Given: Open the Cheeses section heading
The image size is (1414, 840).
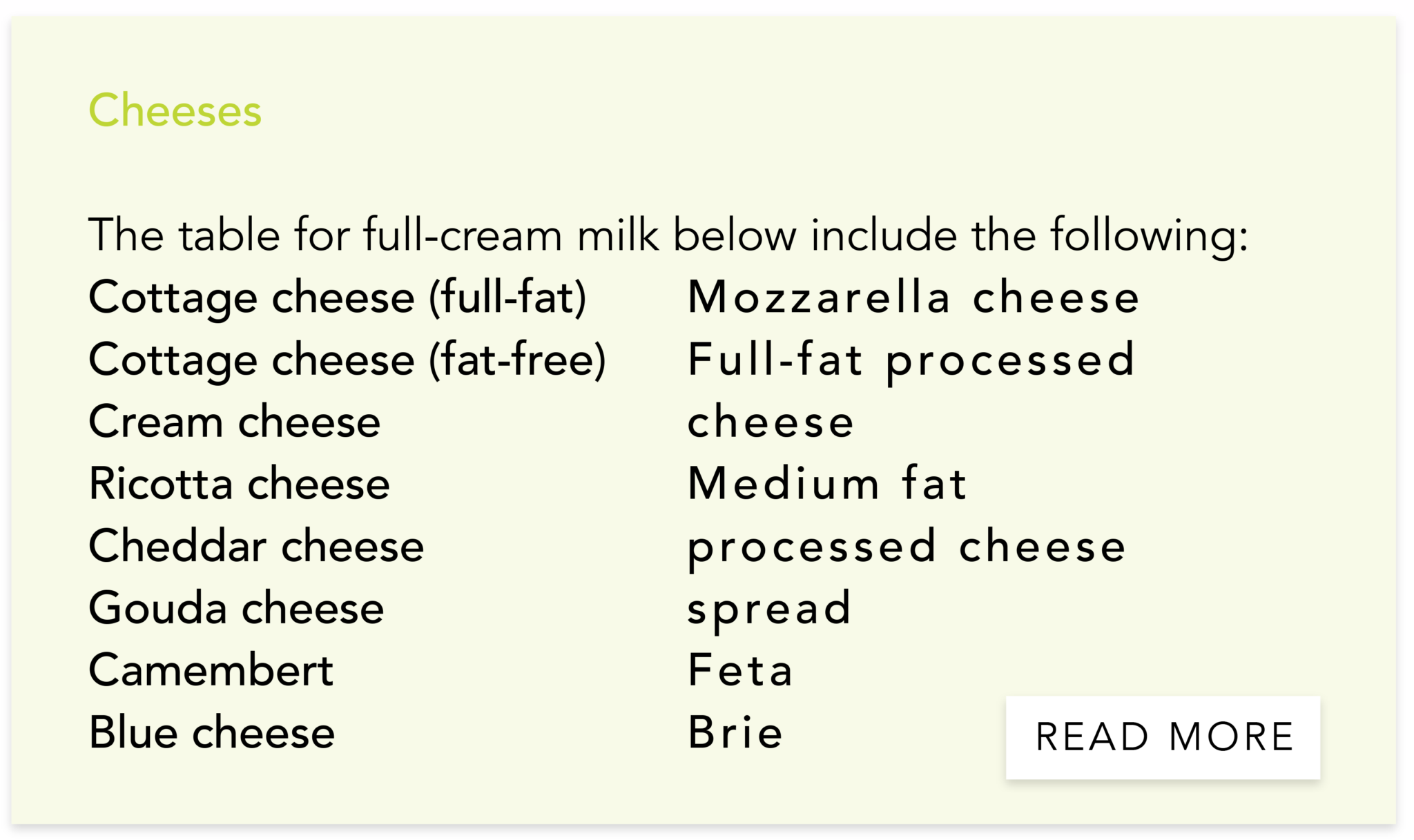Looking at the screenshot, I should pyautogui.click(x=175, y=110).
